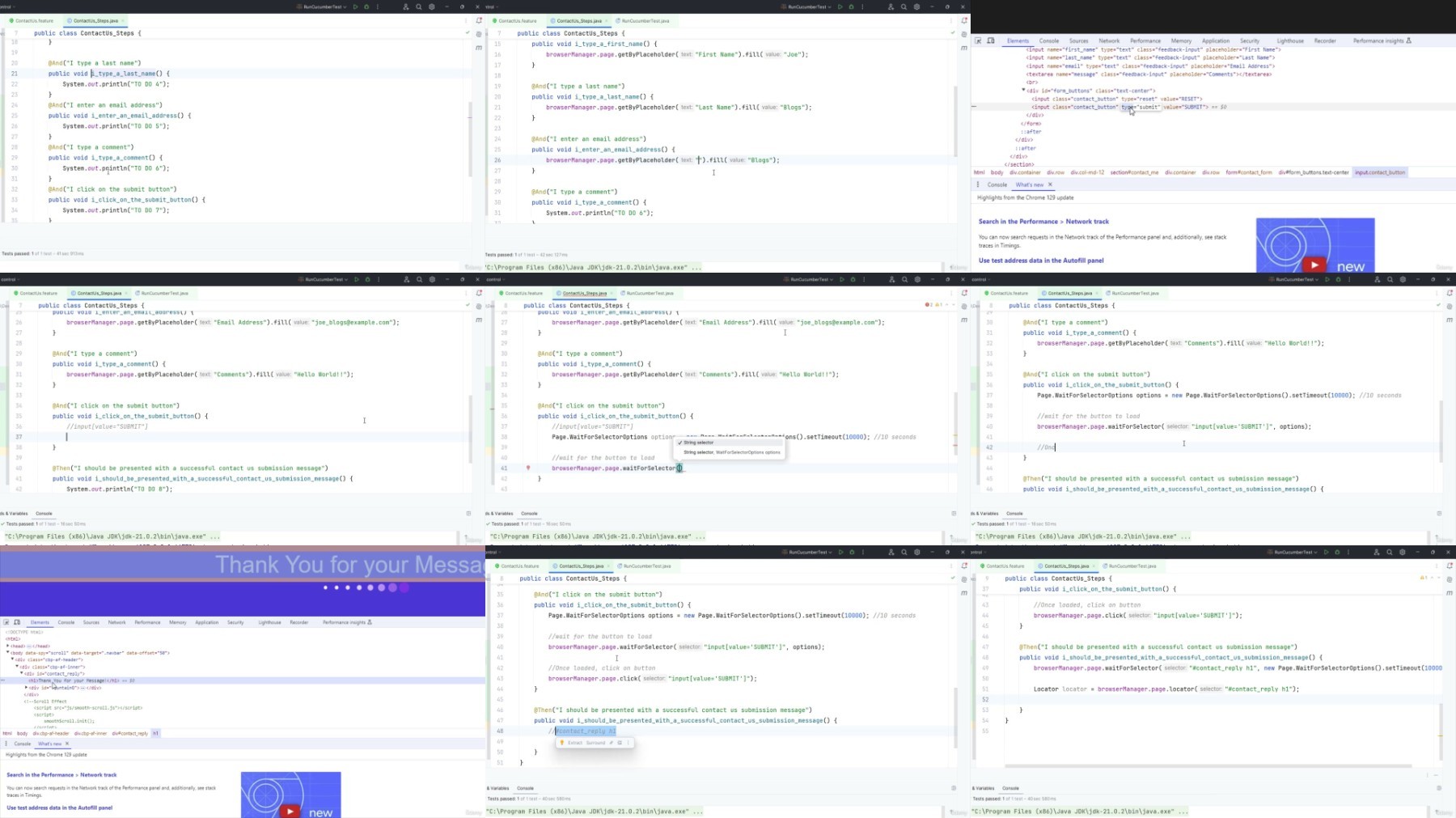Click the Debug icon in the IDE with the '//Onc' comment
This screenshot has width=1456, height=818.
click(x=1338, y=279)
